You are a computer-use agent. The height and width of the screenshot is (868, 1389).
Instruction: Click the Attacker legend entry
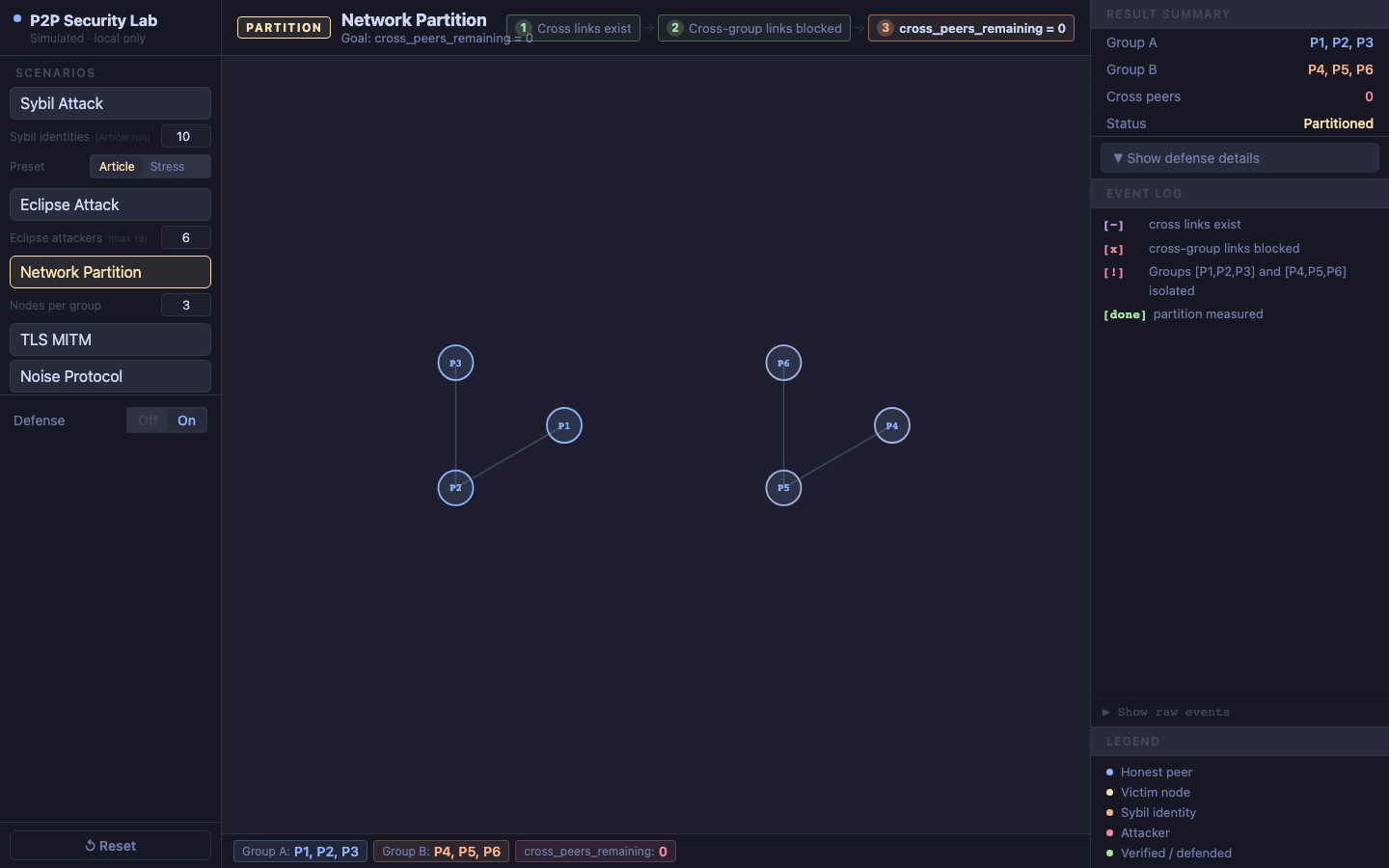(1137, 832)
